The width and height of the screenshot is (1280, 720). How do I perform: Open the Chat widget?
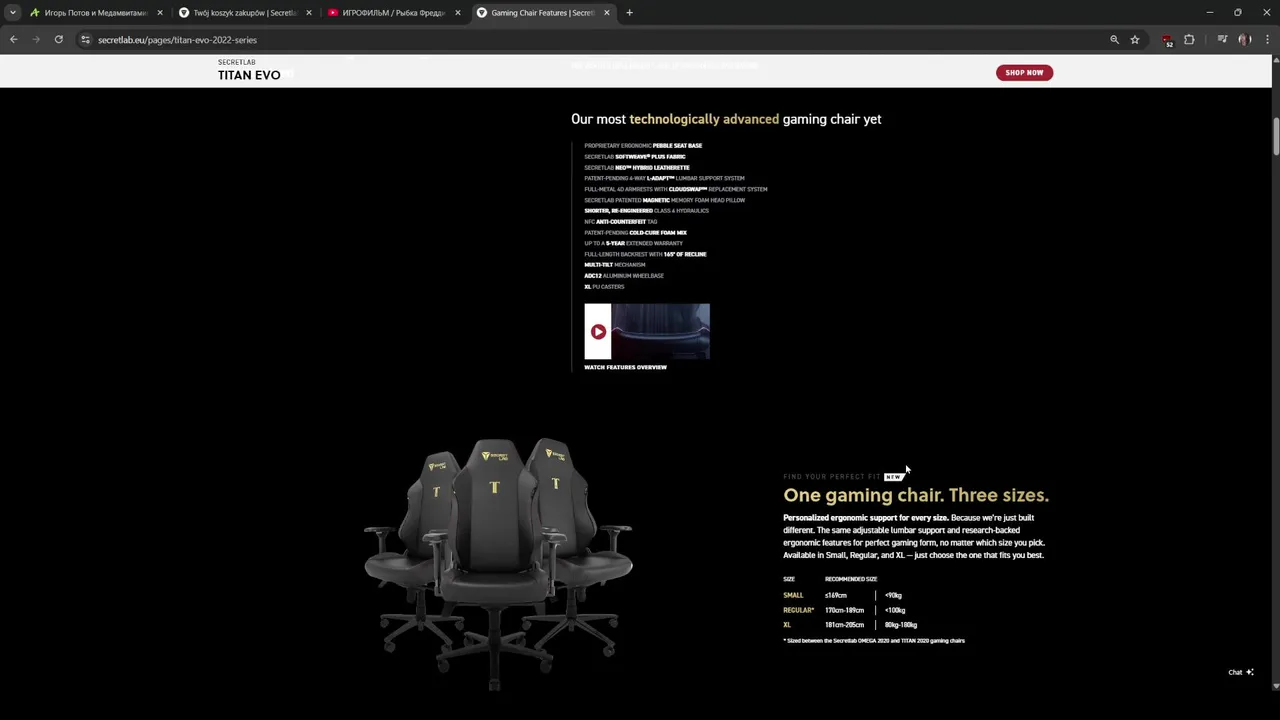(x=1241, y=672)
